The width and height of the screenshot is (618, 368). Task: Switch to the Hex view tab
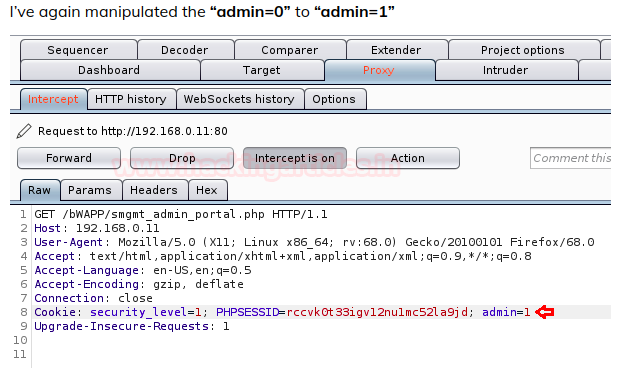(207, 190)
